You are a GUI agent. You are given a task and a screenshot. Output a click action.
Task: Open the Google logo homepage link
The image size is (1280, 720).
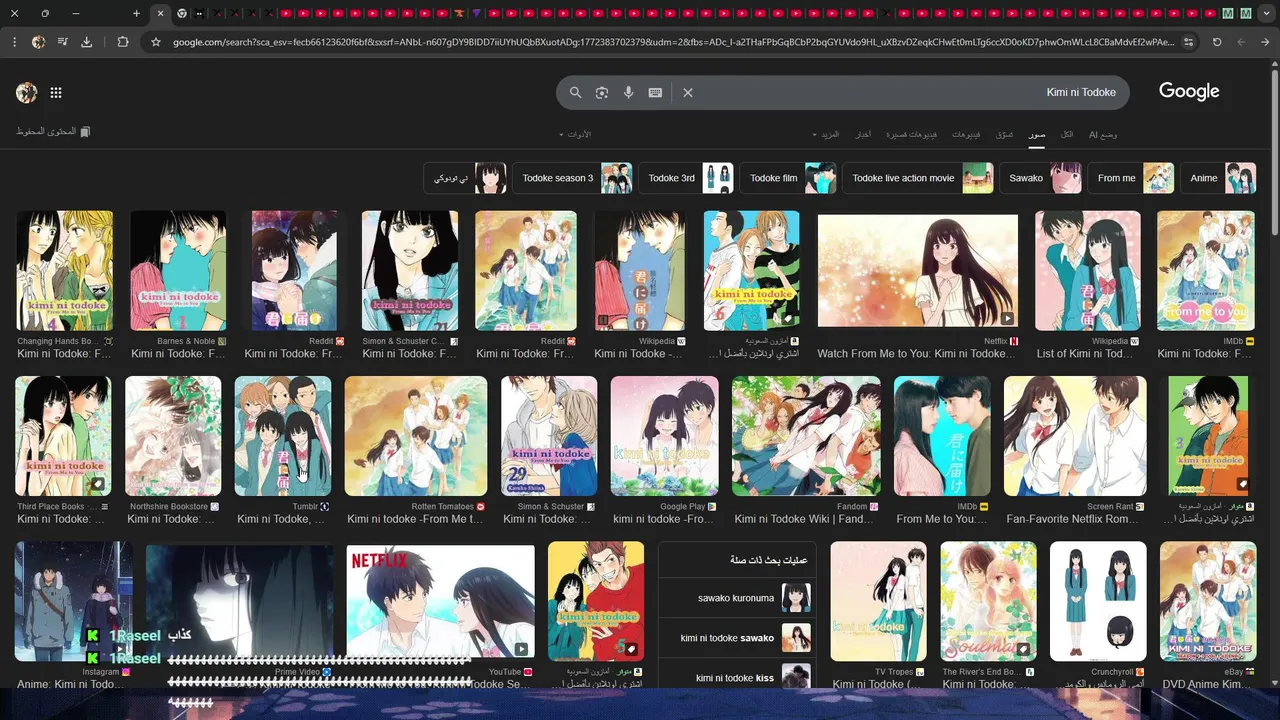(1189, 91)
